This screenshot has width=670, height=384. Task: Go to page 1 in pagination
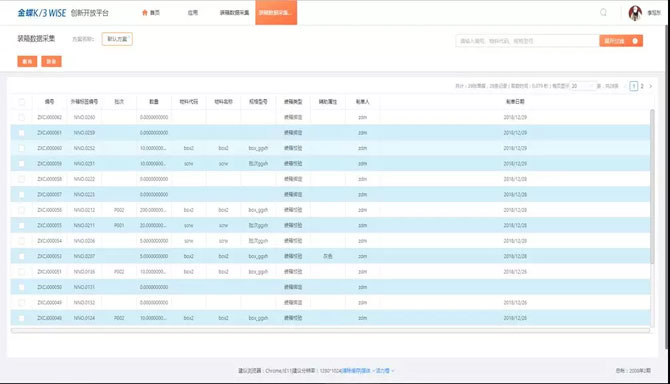[x=634, y=86]
